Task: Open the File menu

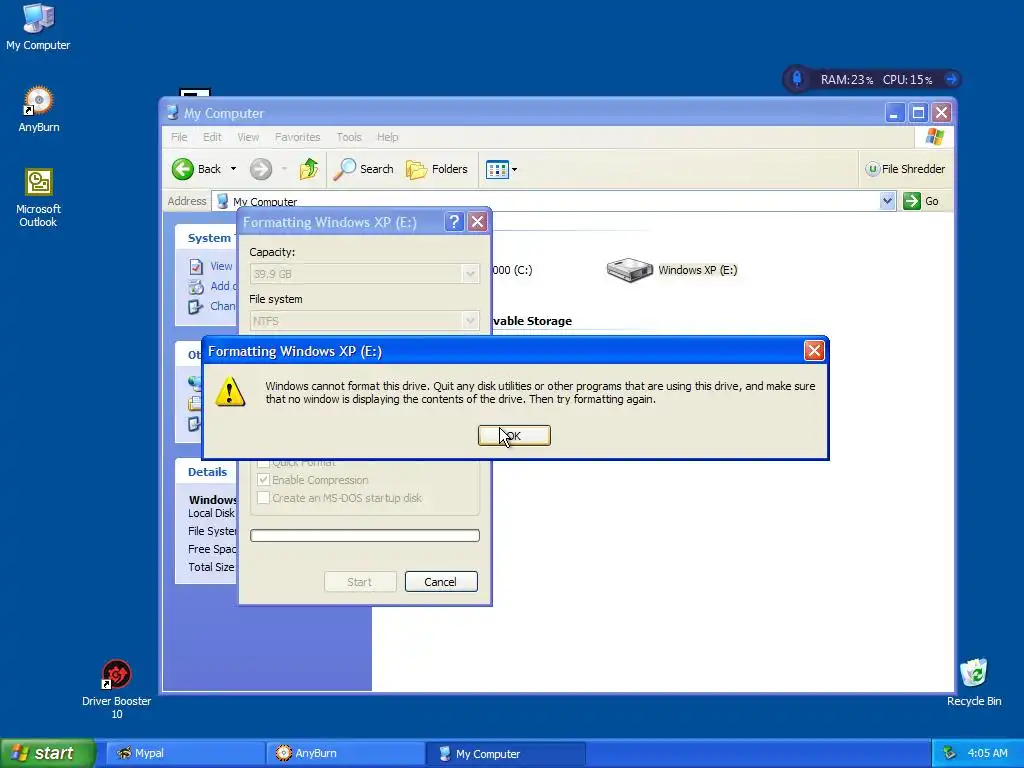Action: [179, 137]
